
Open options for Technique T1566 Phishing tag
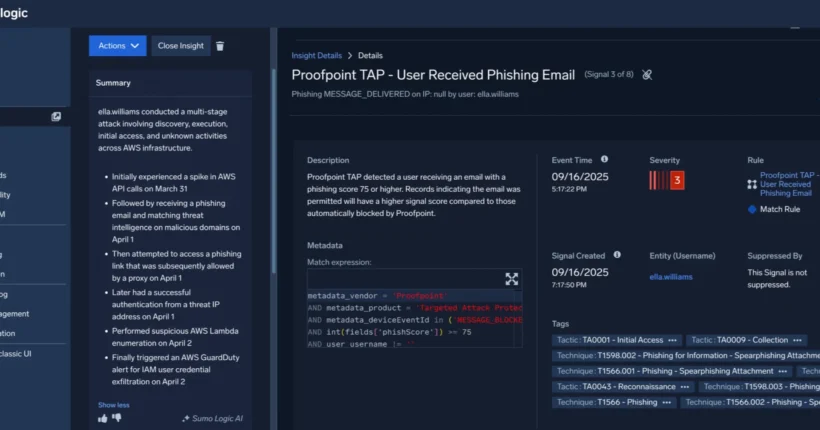pyautogui.click(x=666, y=402)
